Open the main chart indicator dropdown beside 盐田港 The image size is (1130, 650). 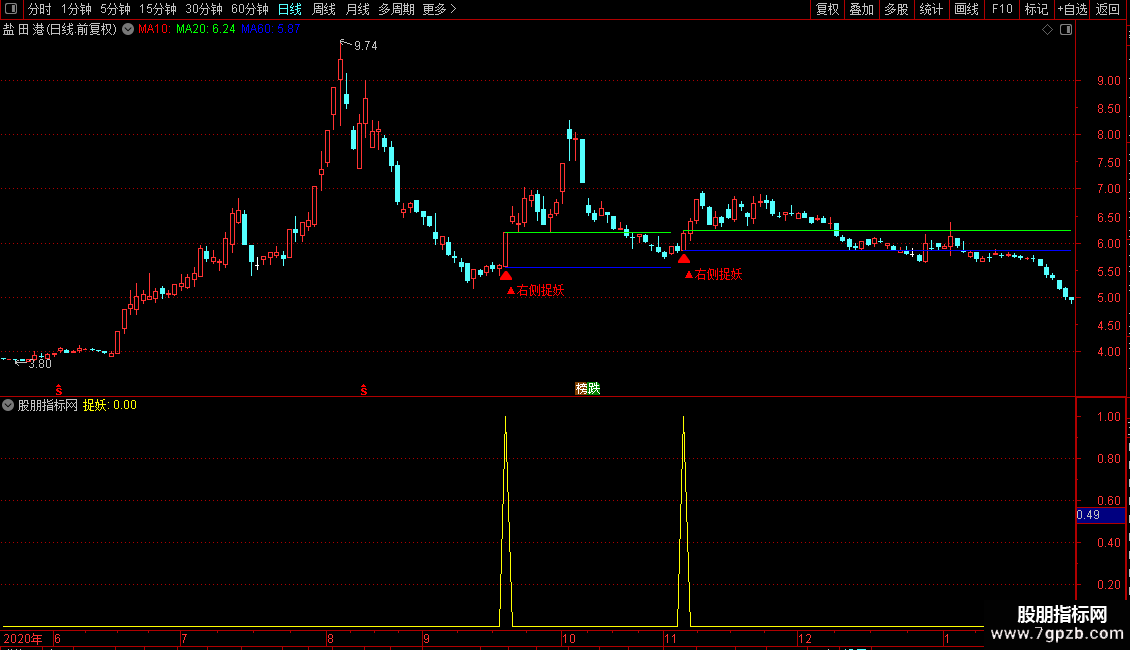click(x=128, y=30)
